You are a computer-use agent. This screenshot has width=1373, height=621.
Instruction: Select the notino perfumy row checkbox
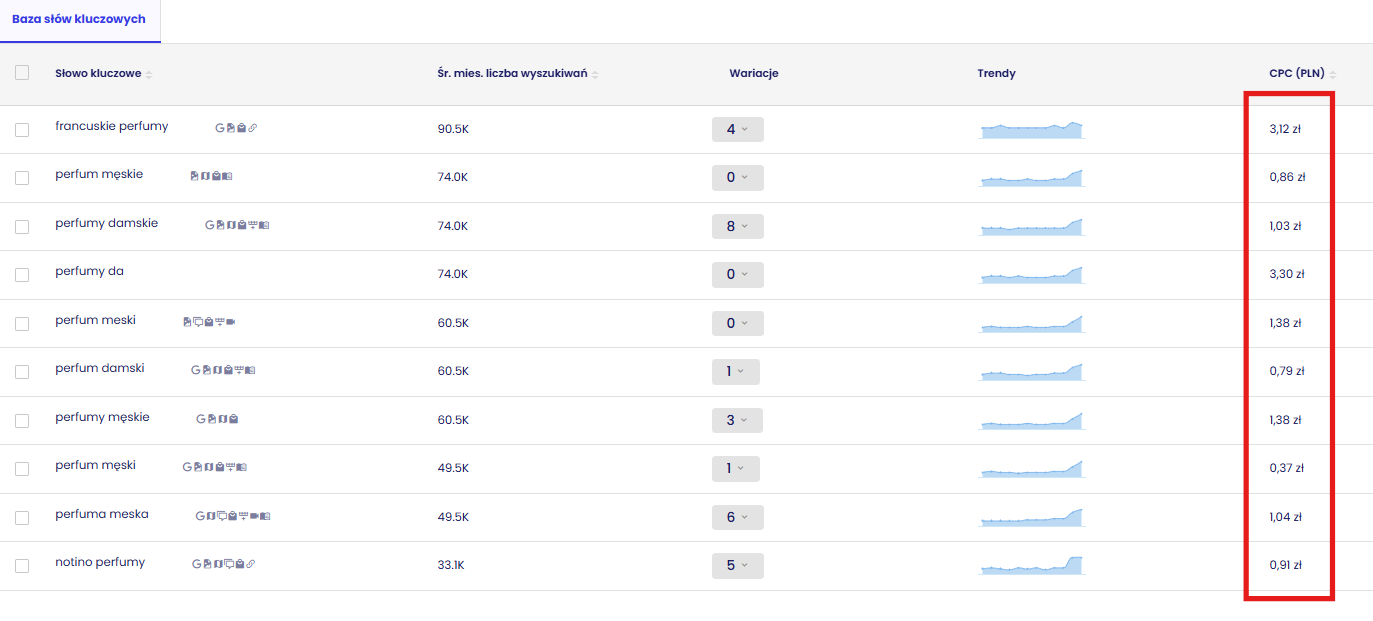click(22, 566)
